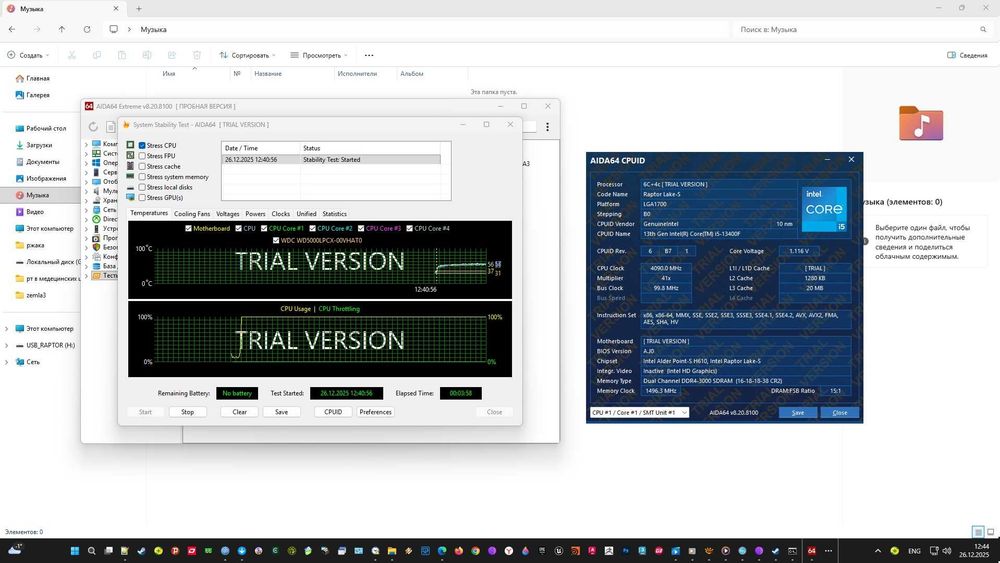Uncheck WDC WD5000LPCX drive checkbox
Image resolution: width=1000 pixels, height=563 pixels.
click(x=276, y=240)
